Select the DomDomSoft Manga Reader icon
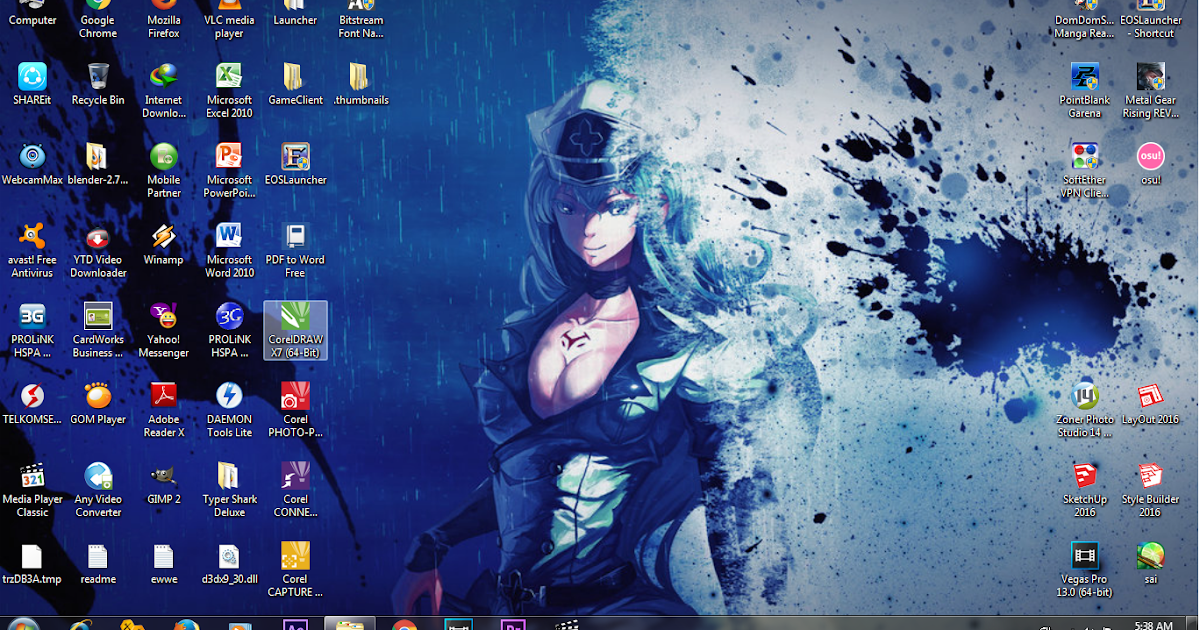 [1085, 19]
